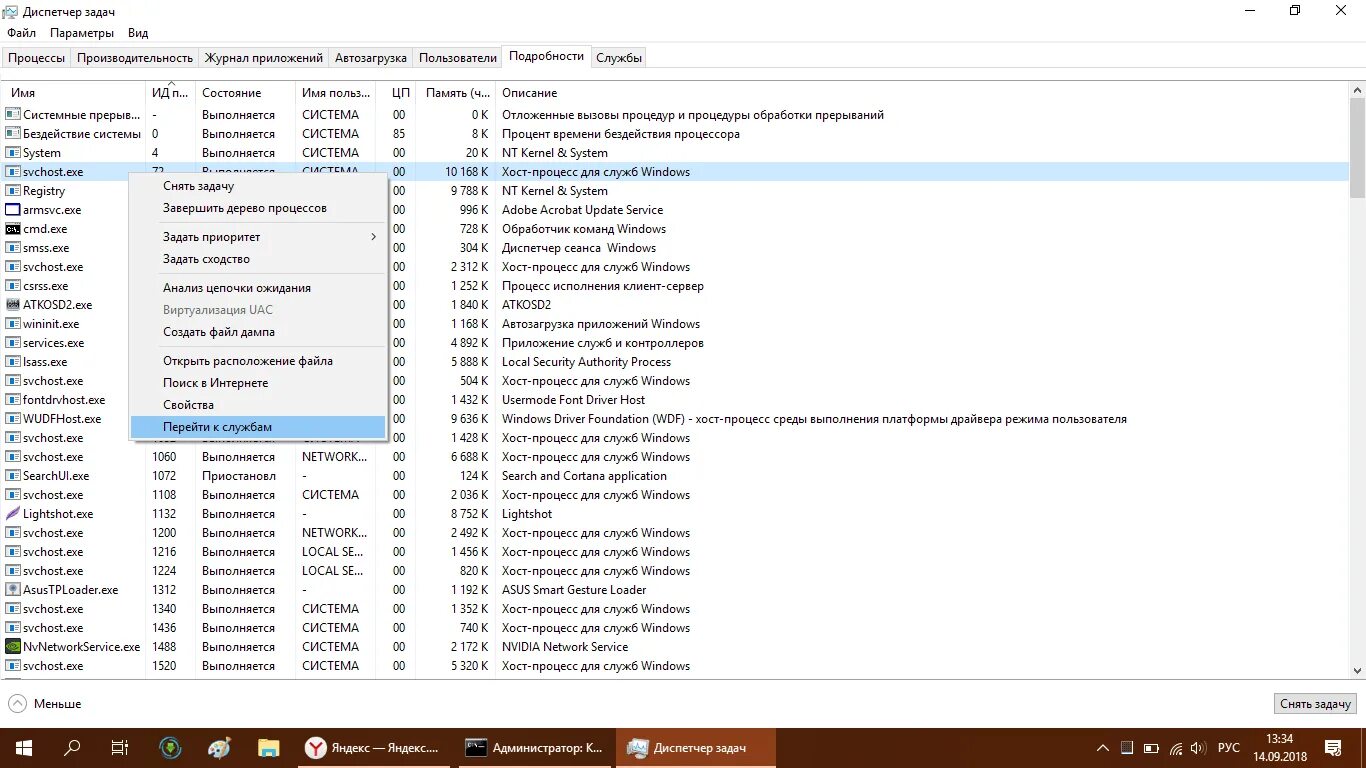Select the services.exe row
The height and width of the screenshot is (768, 1366).
click(675, 343)
